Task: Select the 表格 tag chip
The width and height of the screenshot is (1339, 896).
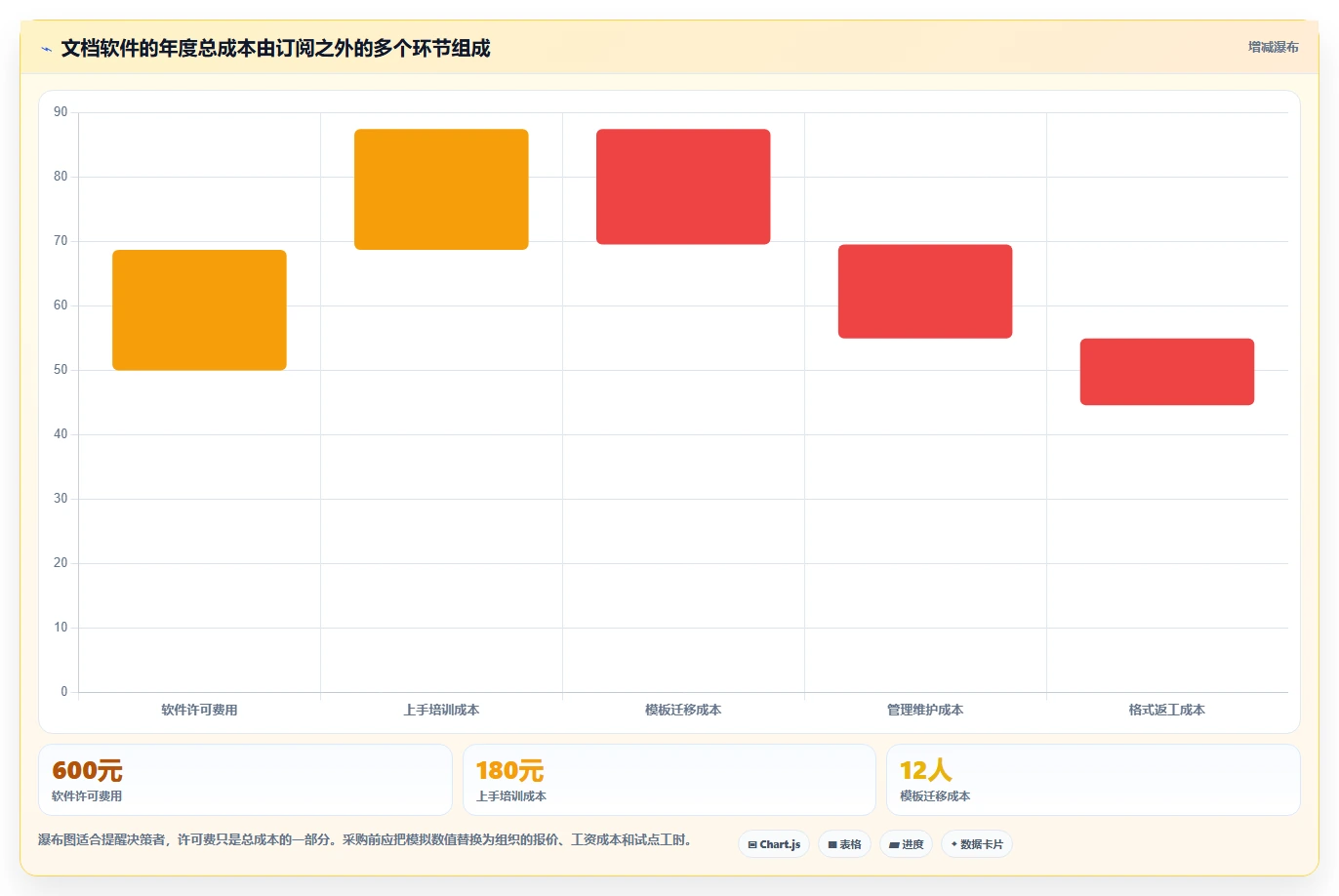Action: (x=844, y=844)
